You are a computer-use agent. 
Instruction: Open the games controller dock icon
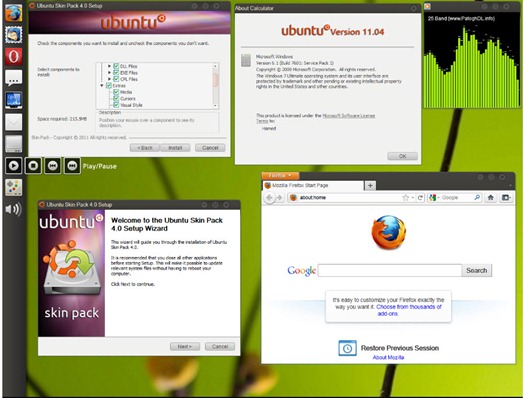pyautogui.click(x=14, y=187)
